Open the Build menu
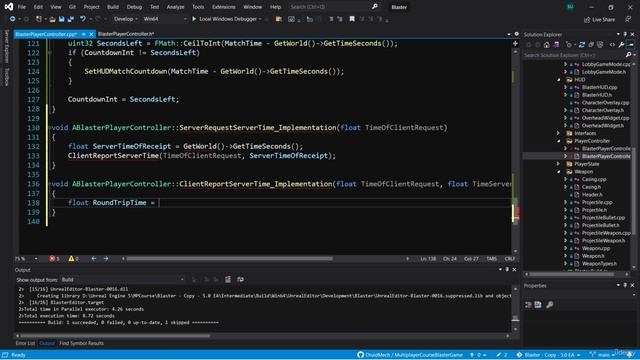Viewport: 640px width, 360px height. tap(113, 7)
